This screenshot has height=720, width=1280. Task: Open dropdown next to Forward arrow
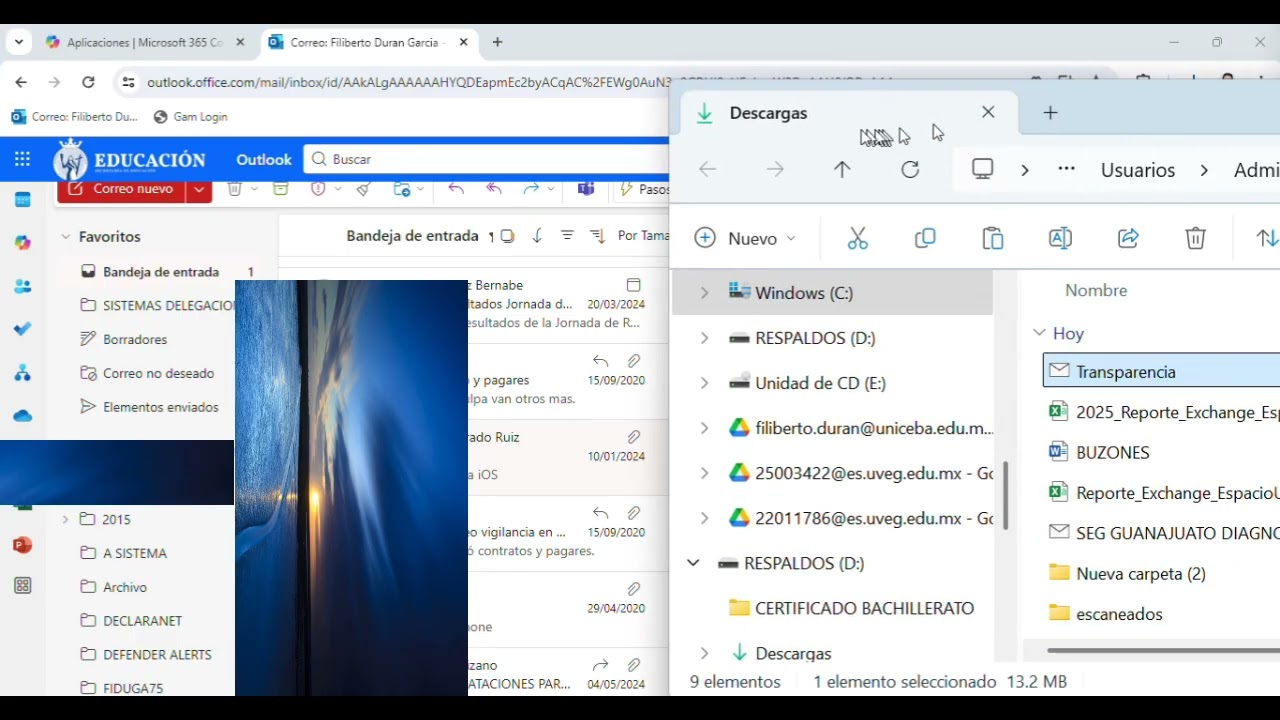[x=551, y=189]
